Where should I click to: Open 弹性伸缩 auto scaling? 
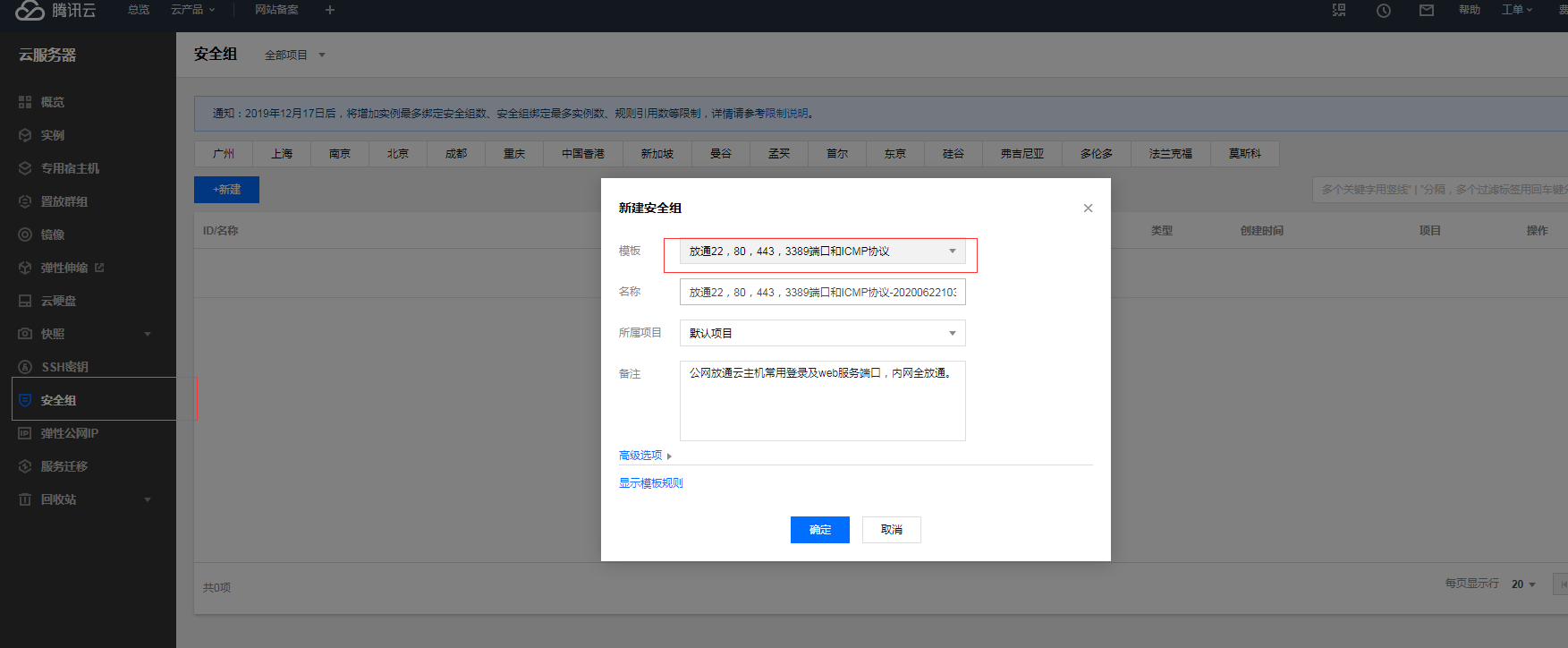tap(64, 268)
